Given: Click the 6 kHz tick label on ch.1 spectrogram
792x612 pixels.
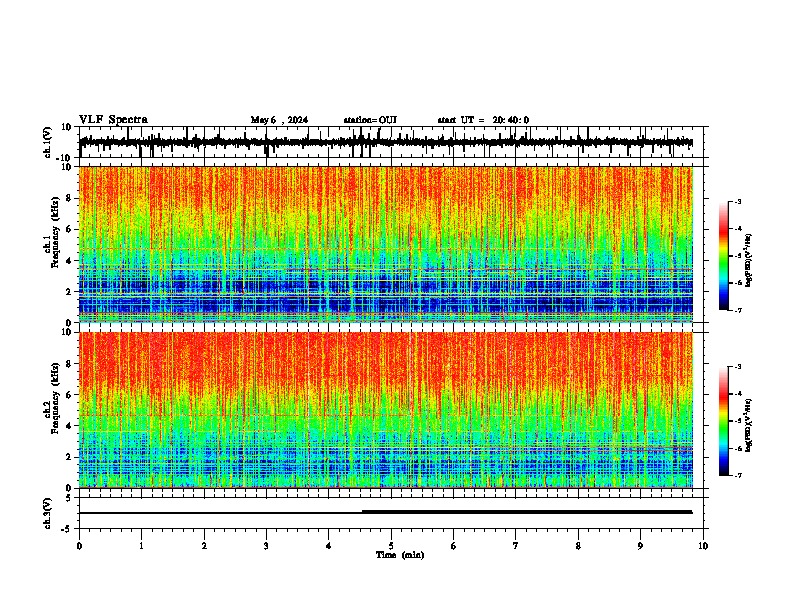Looking at the screenshot, I should tap(69, 229).
